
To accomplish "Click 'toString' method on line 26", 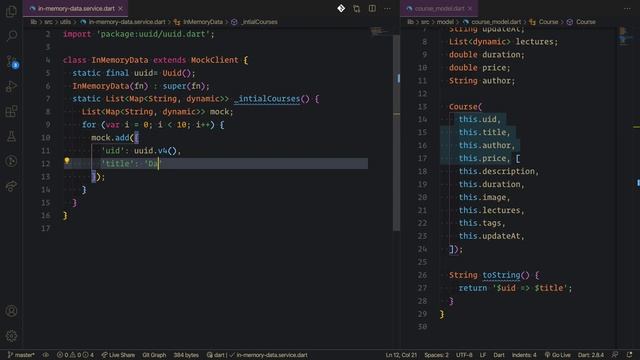I will (501, 276).
